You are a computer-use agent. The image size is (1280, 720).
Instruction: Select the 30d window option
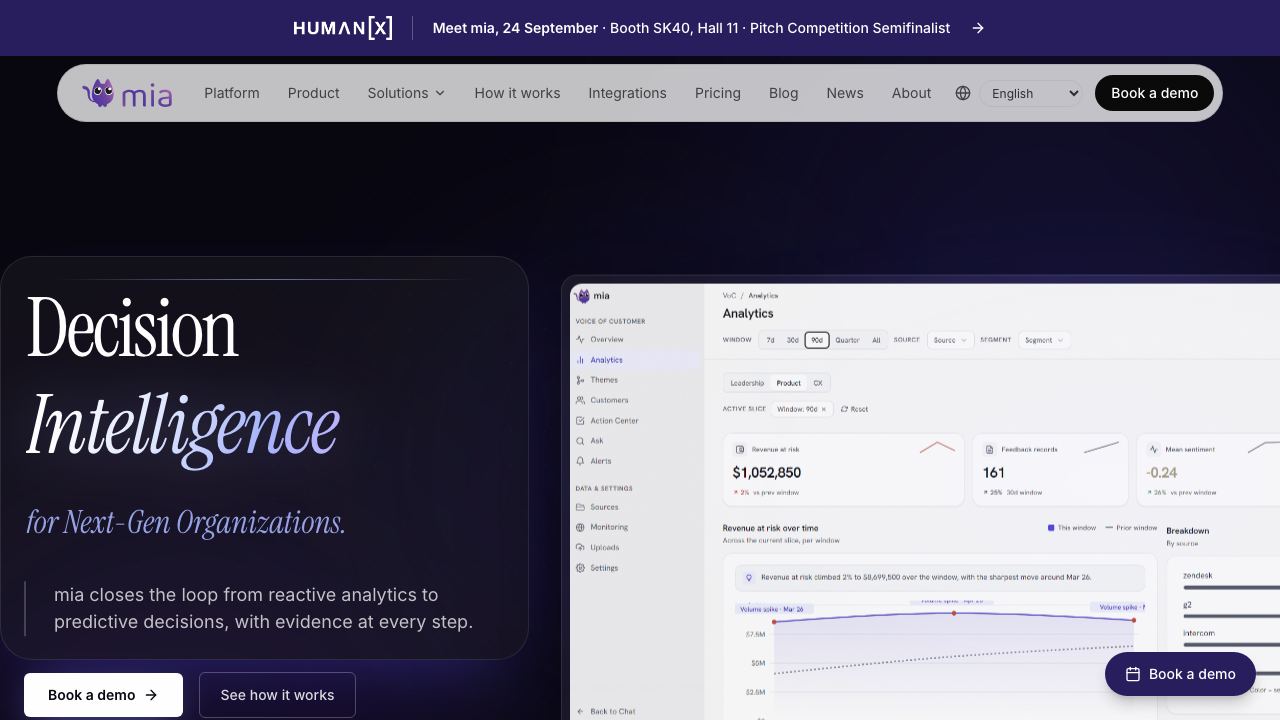[x=792, y=340]
